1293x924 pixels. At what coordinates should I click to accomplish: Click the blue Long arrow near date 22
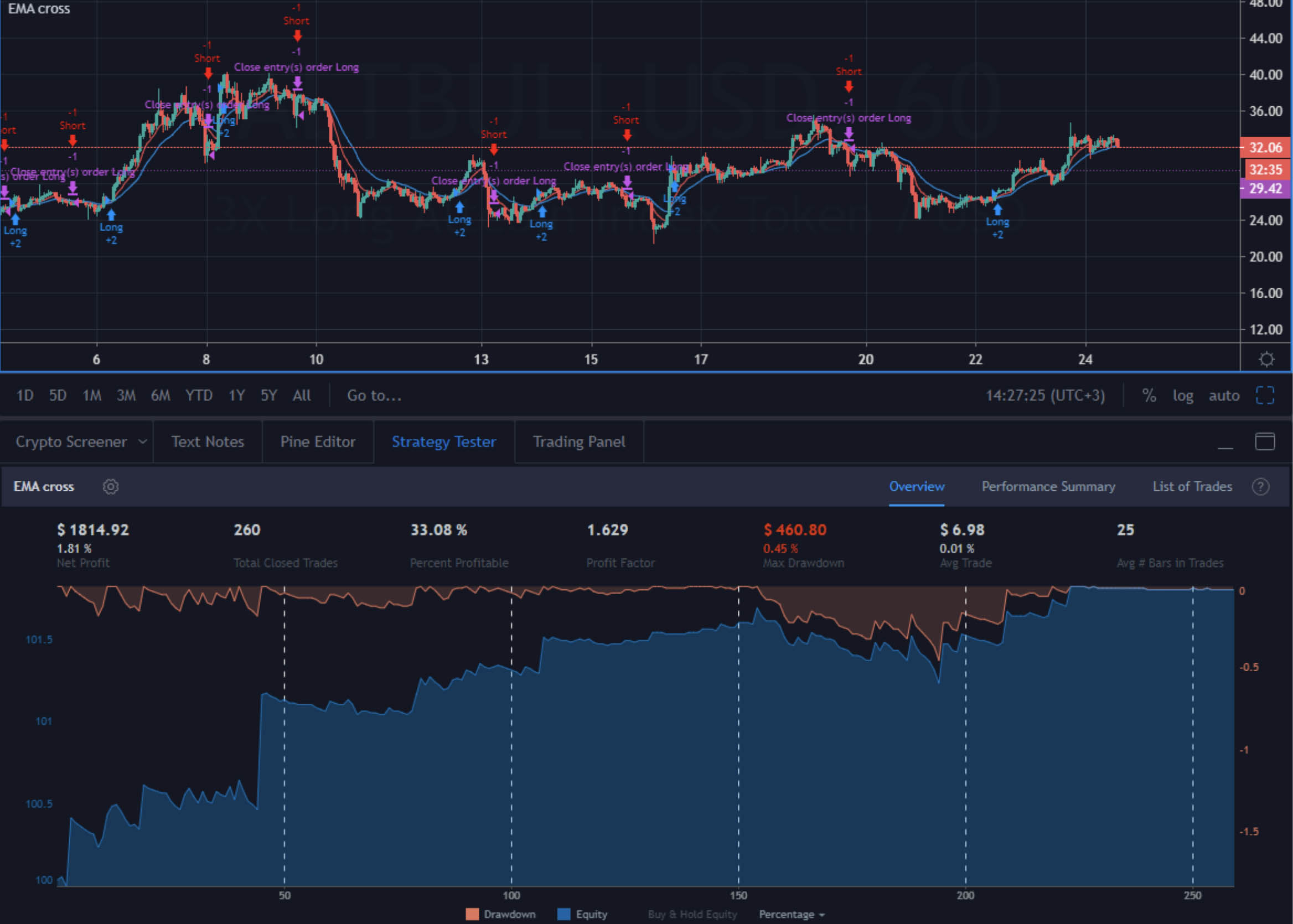tap(997, 210)
